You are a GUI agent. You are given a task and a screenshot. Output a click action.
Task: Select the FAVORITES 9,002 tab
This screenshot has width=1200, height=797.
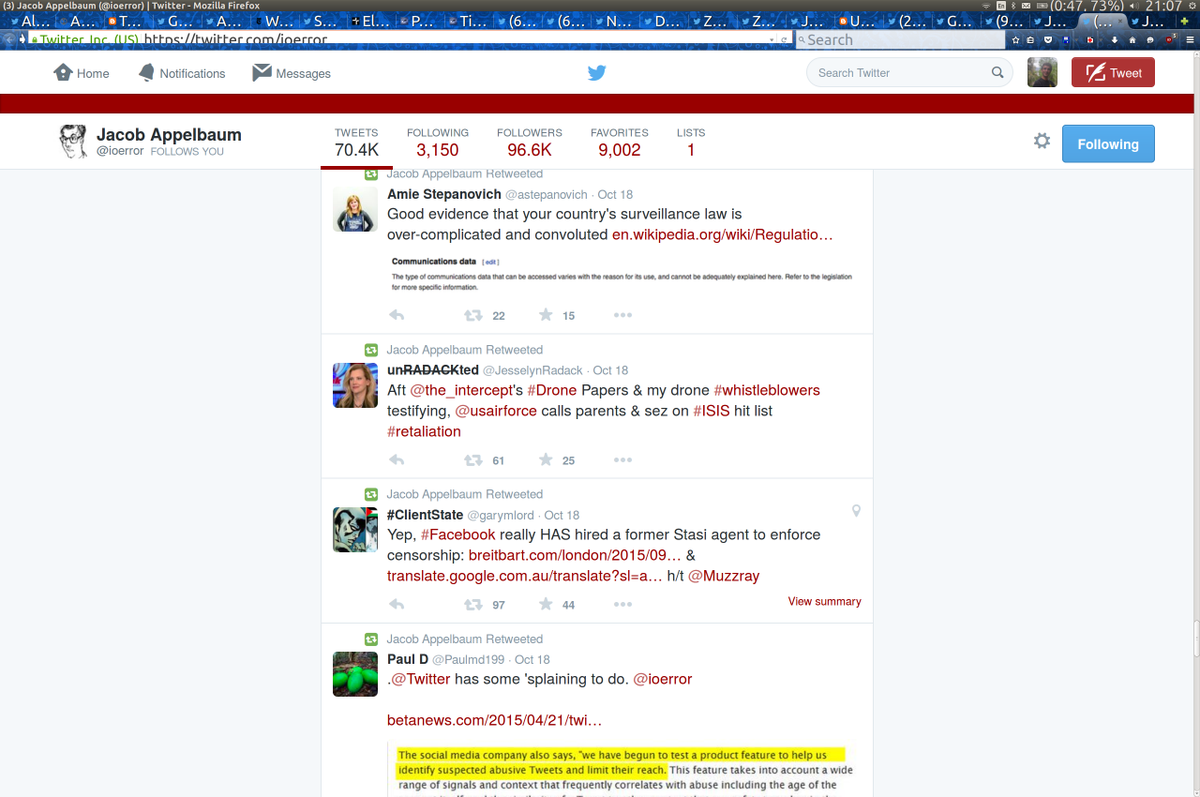click(619, 142)
